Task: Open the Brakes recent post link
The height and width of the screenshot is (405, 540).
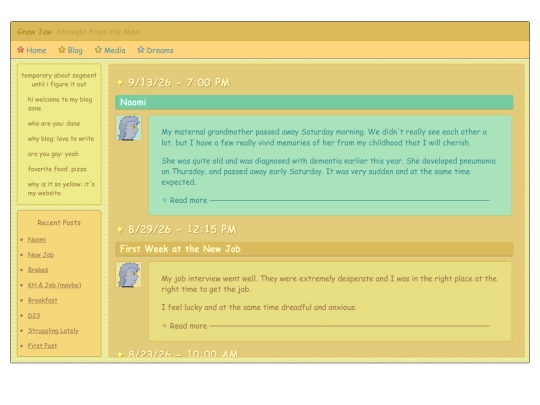Action: click(38, 270)
